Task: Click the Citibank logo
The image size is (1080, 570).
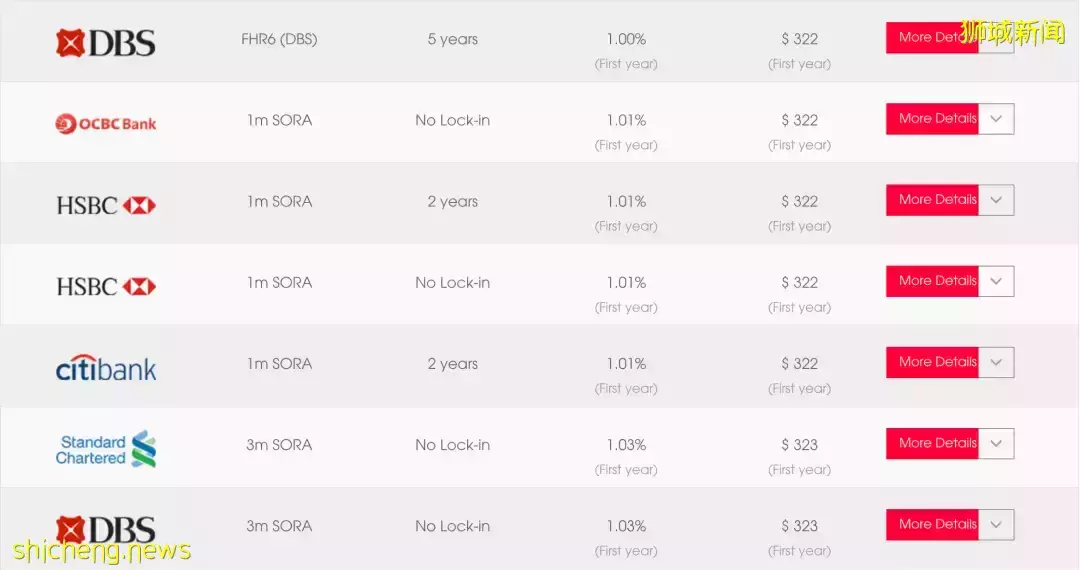Action: [x=105, y=369]
